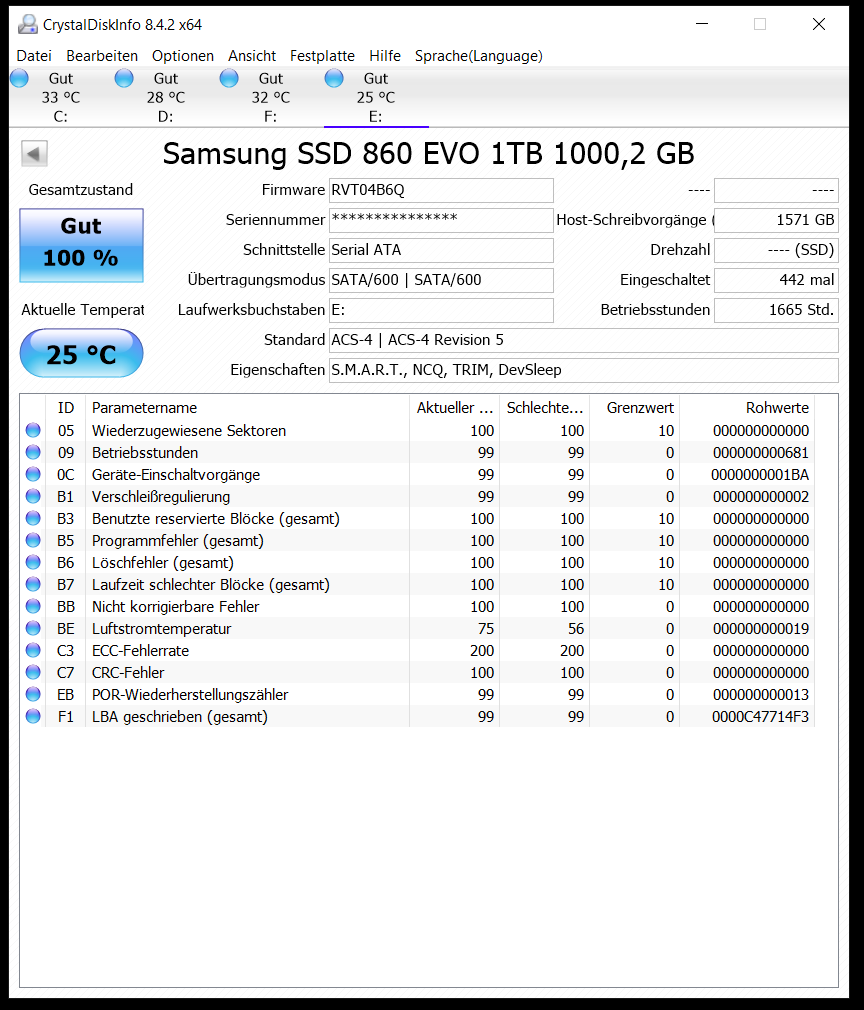Open the Festplatte menu
This screenshot has width=864, height=1010.
[322, 56]
